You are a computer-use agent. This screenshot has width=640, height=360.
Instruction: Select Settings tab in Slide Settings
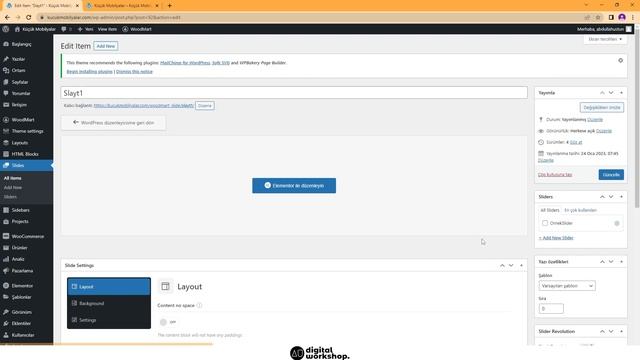[x=109, y=320]
